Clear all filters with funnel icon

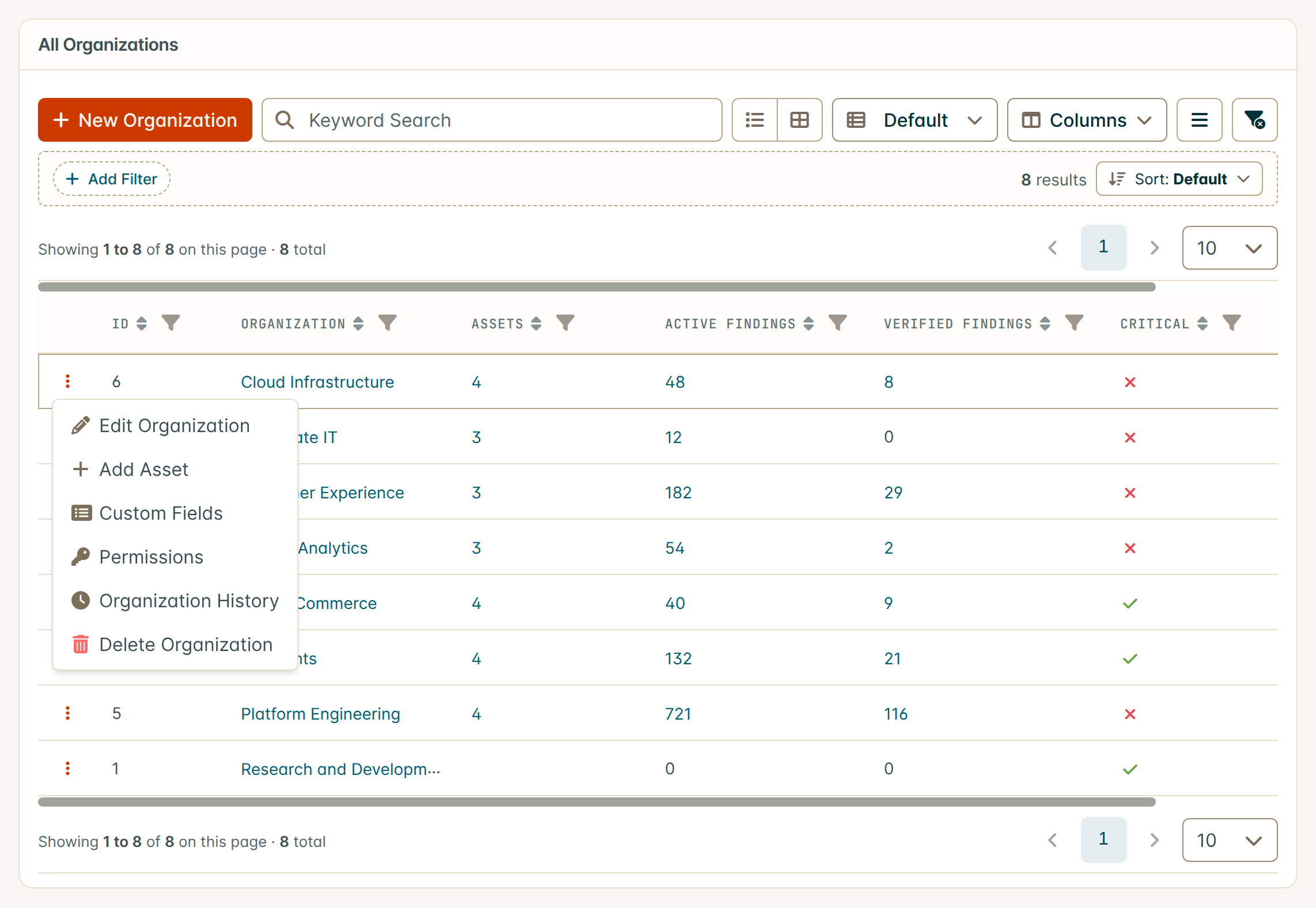coord(1254,120)
